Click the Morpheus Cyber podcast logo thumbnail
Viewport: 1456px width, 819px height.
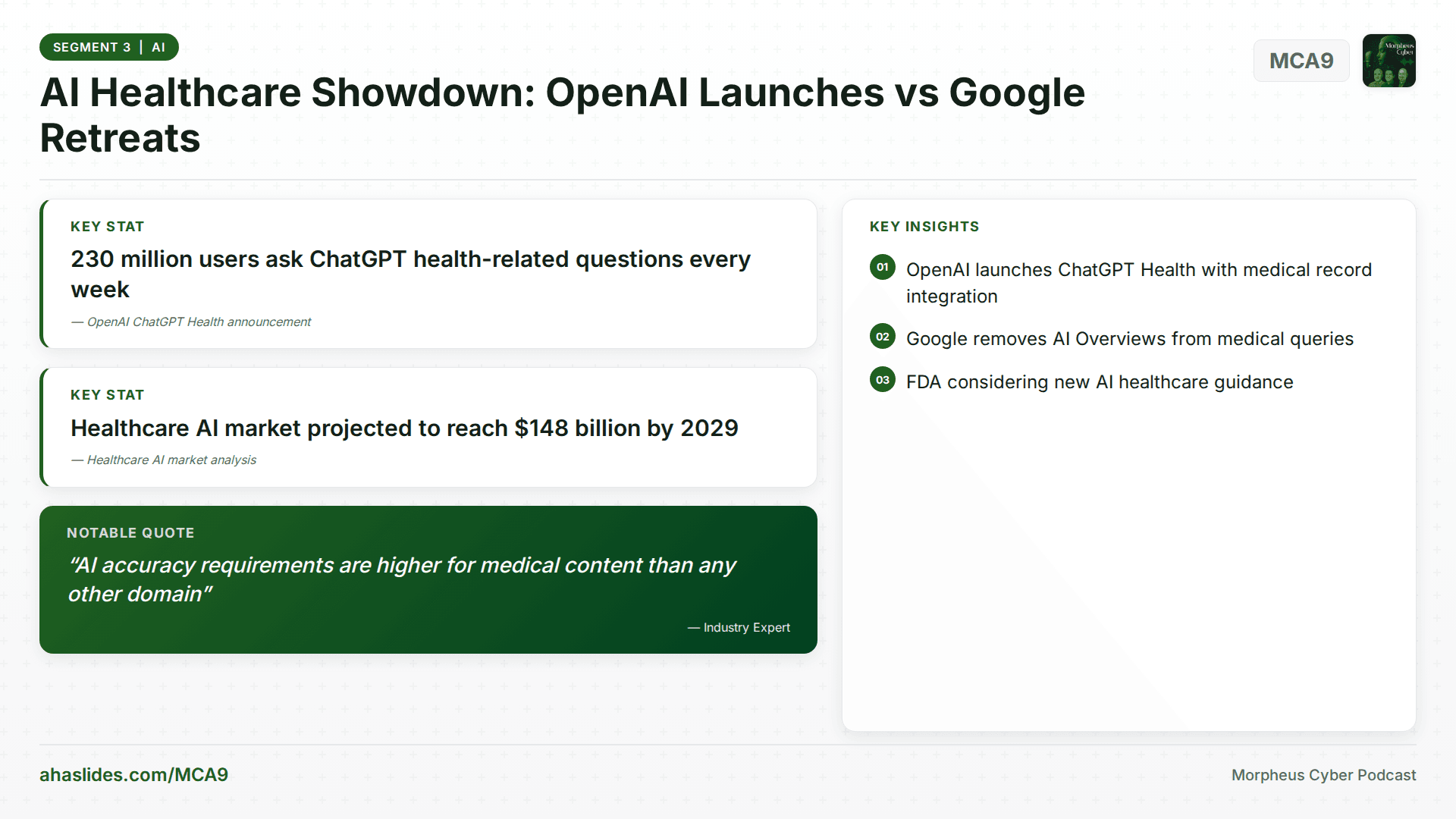coord(1389,61)
